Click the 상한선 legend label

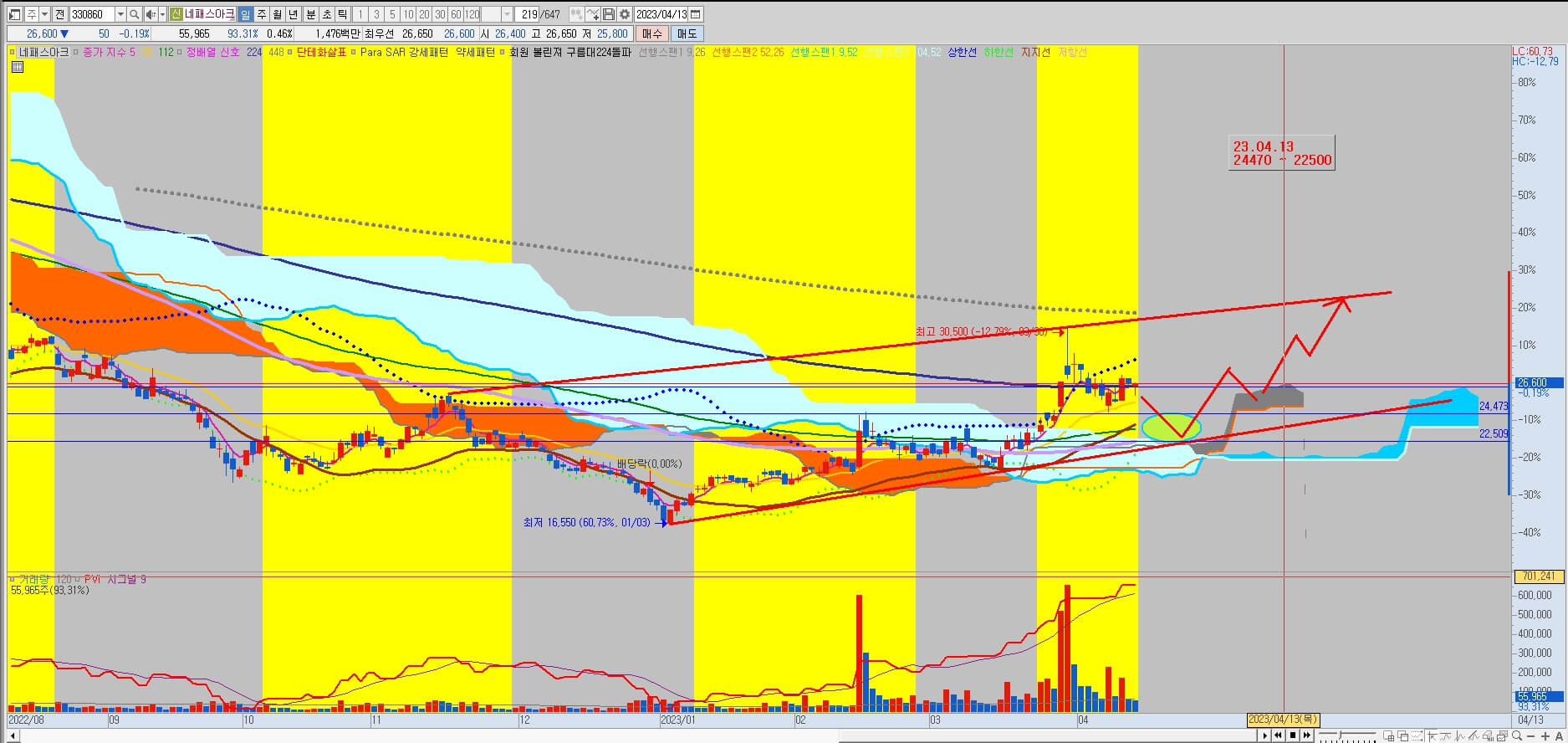point(962,52)
